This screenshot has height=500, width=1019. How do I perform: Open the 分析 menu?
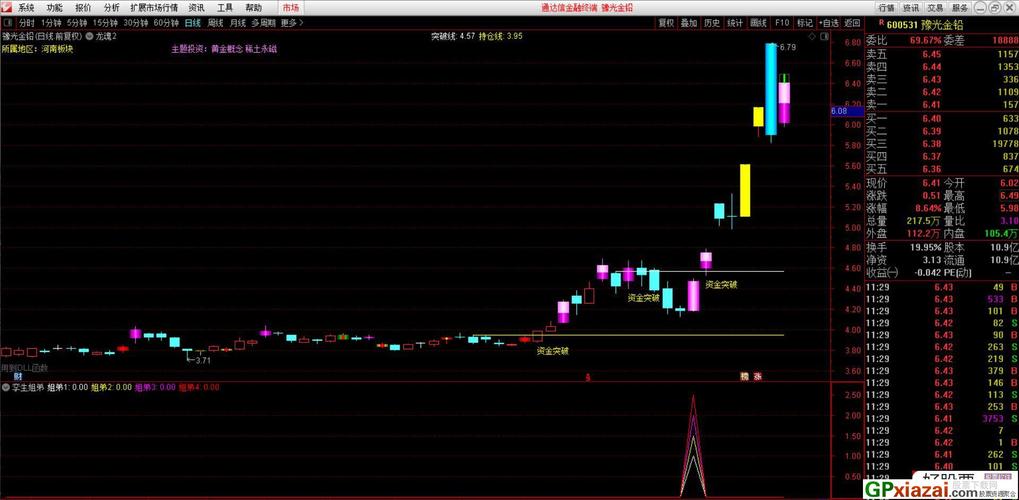pyautogui.click(x=111, y=8)
